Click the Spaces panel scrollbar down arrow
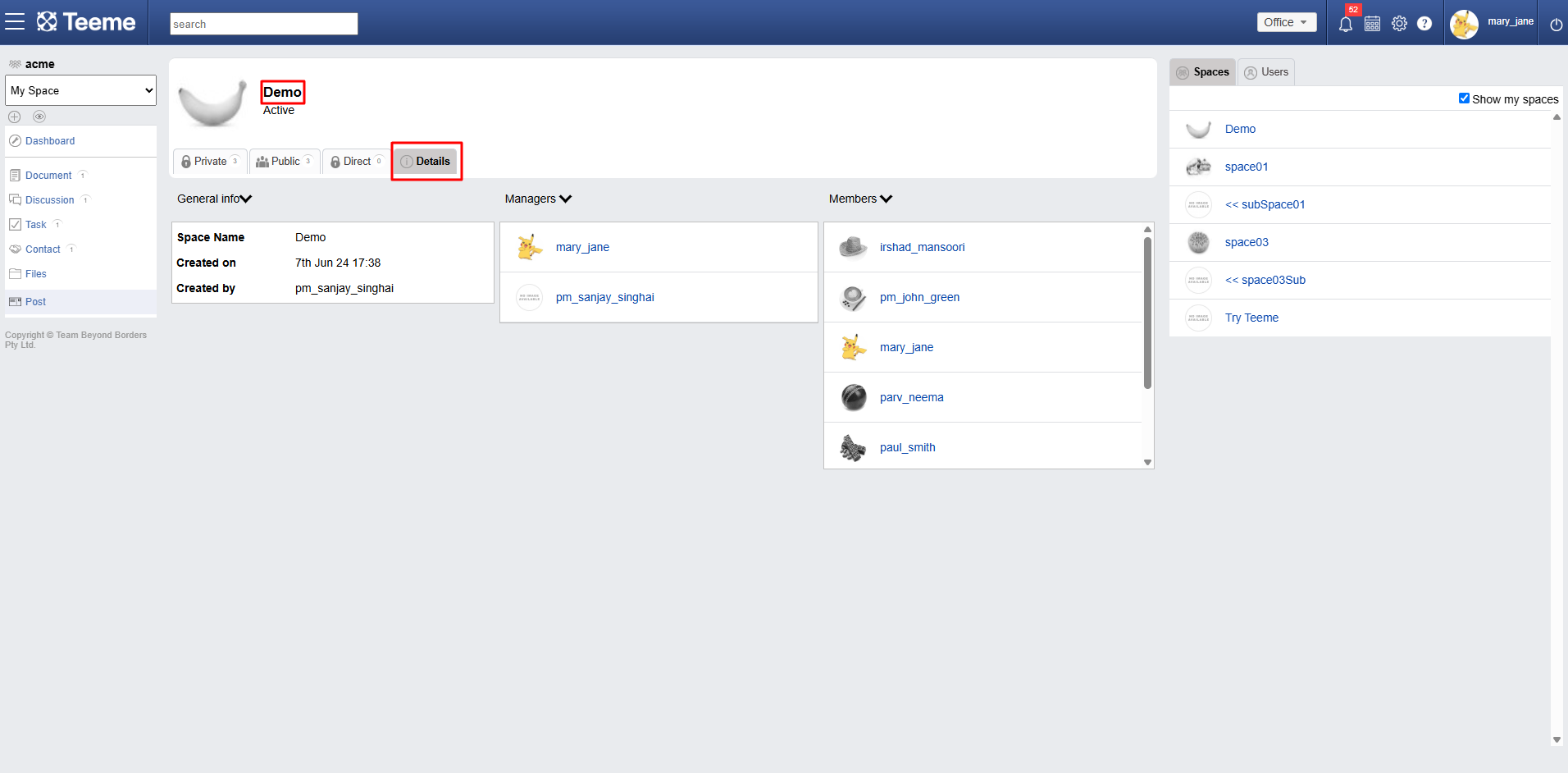The width and height of the screenshot is (1568, 773). coord(1557,740)
